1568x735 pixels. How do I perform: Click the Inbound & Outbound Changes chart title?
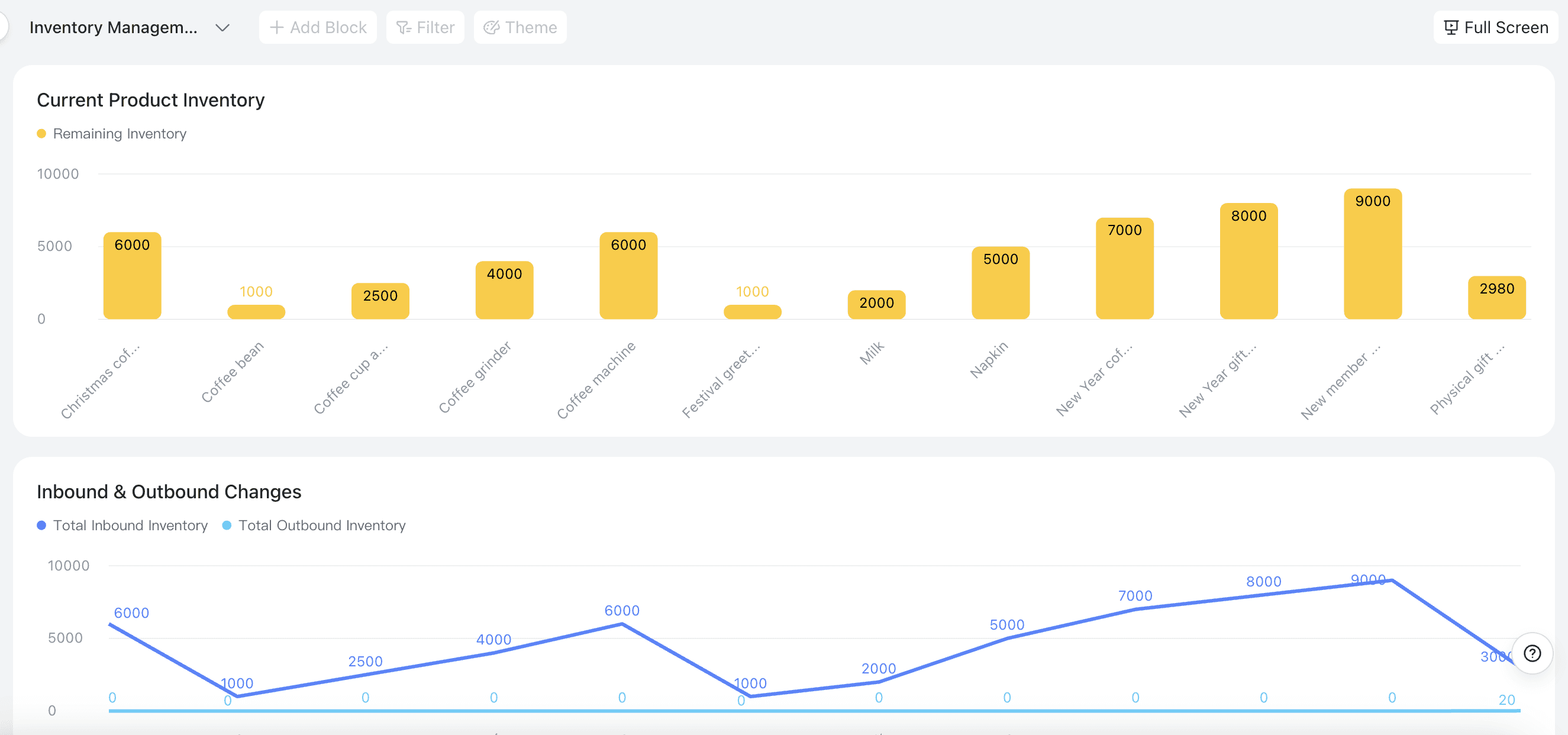(169, 491)
